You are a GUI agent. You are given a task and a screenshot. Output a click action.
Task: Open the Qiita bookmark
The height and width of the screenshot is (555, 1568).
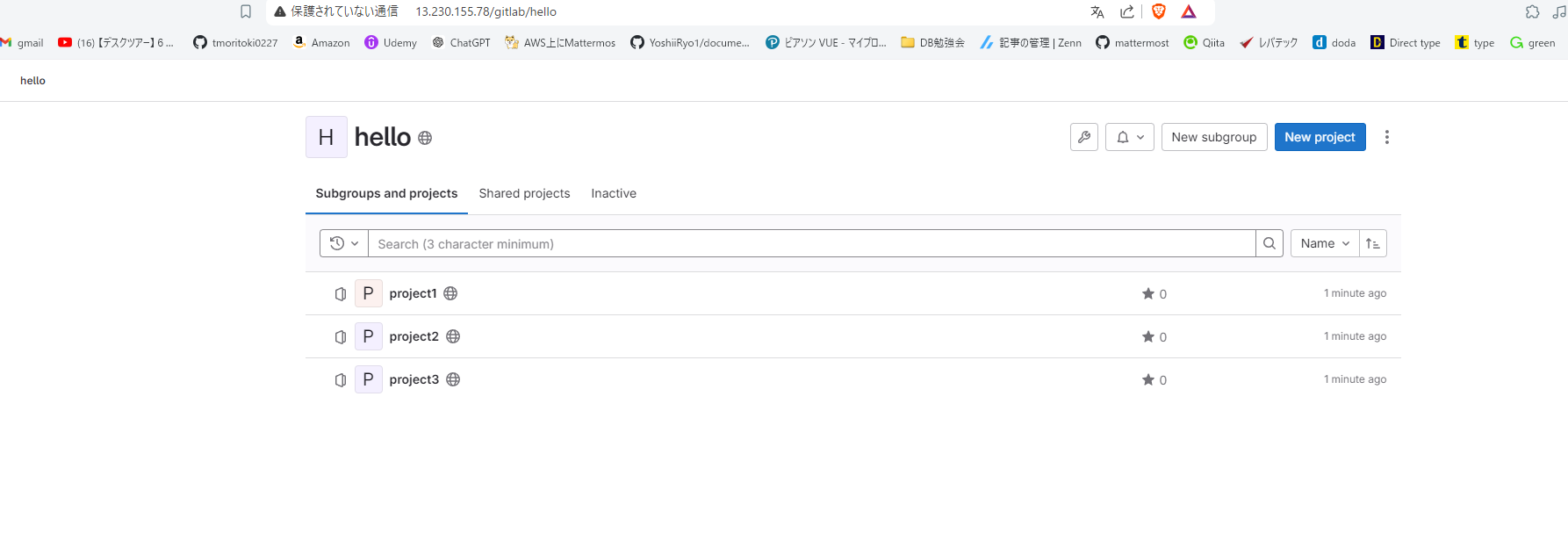[1204, 42]
